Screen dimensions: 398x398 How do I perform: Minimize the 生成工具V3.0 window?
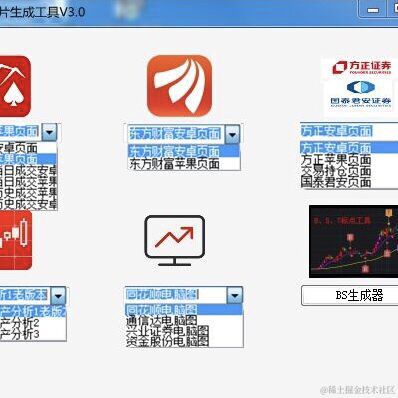tap(373, 10)
